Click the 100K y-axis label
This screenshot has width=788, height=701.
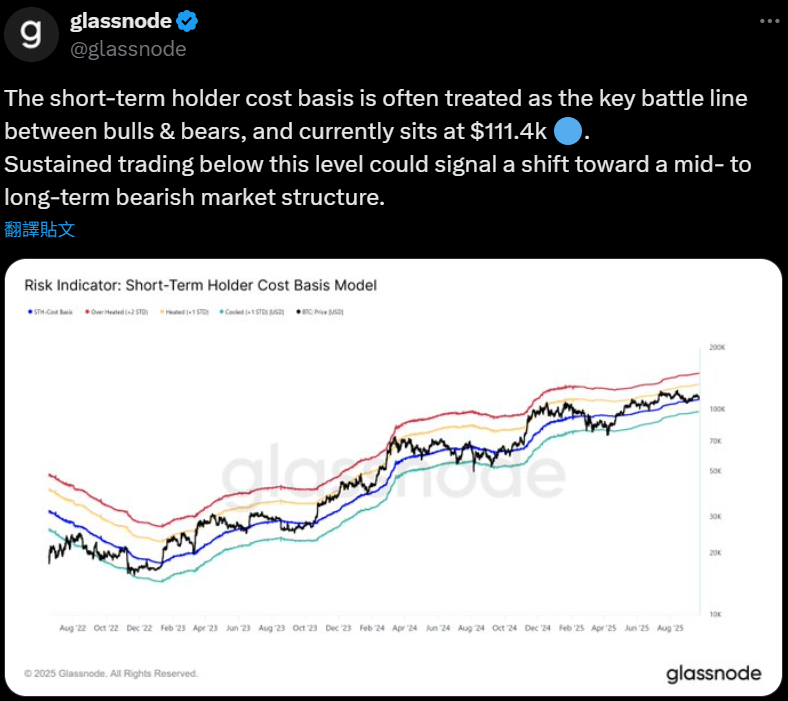tap(717, 409)
